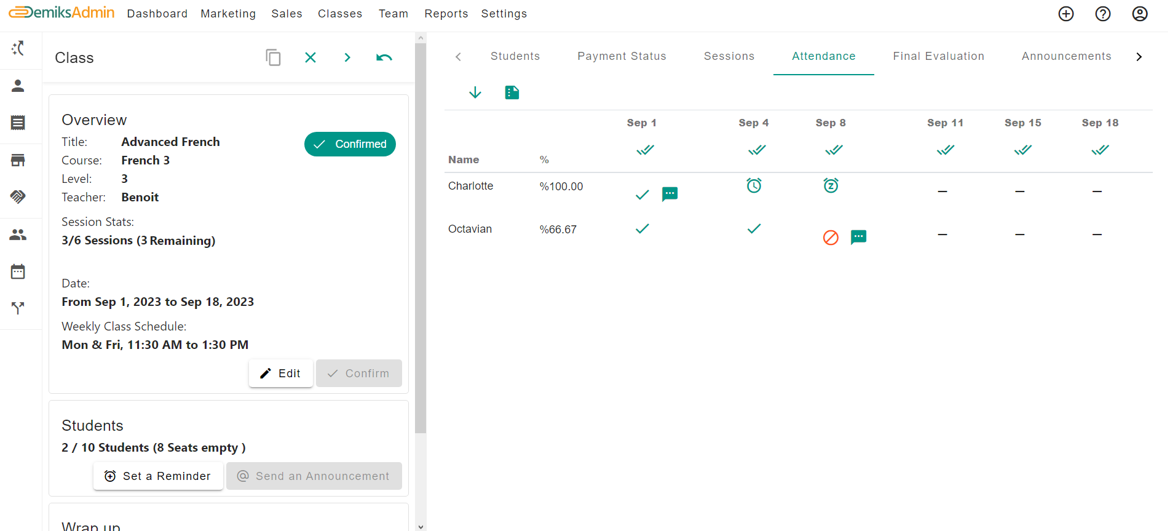Click the DemiksAdmin logo
Viewport: 1168px width, 531px height.
(x=61, y=13)
